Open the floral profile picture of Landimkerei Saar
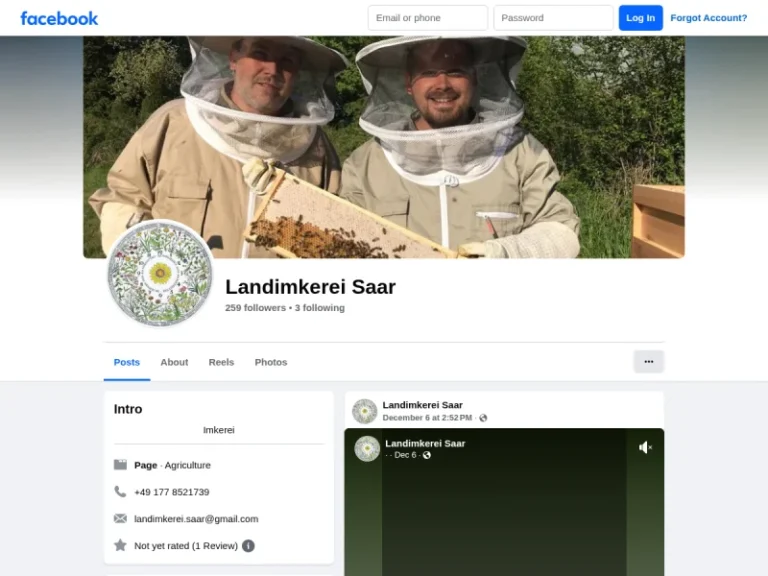Screen dimensions: 768x576 (x=160, y=273)
